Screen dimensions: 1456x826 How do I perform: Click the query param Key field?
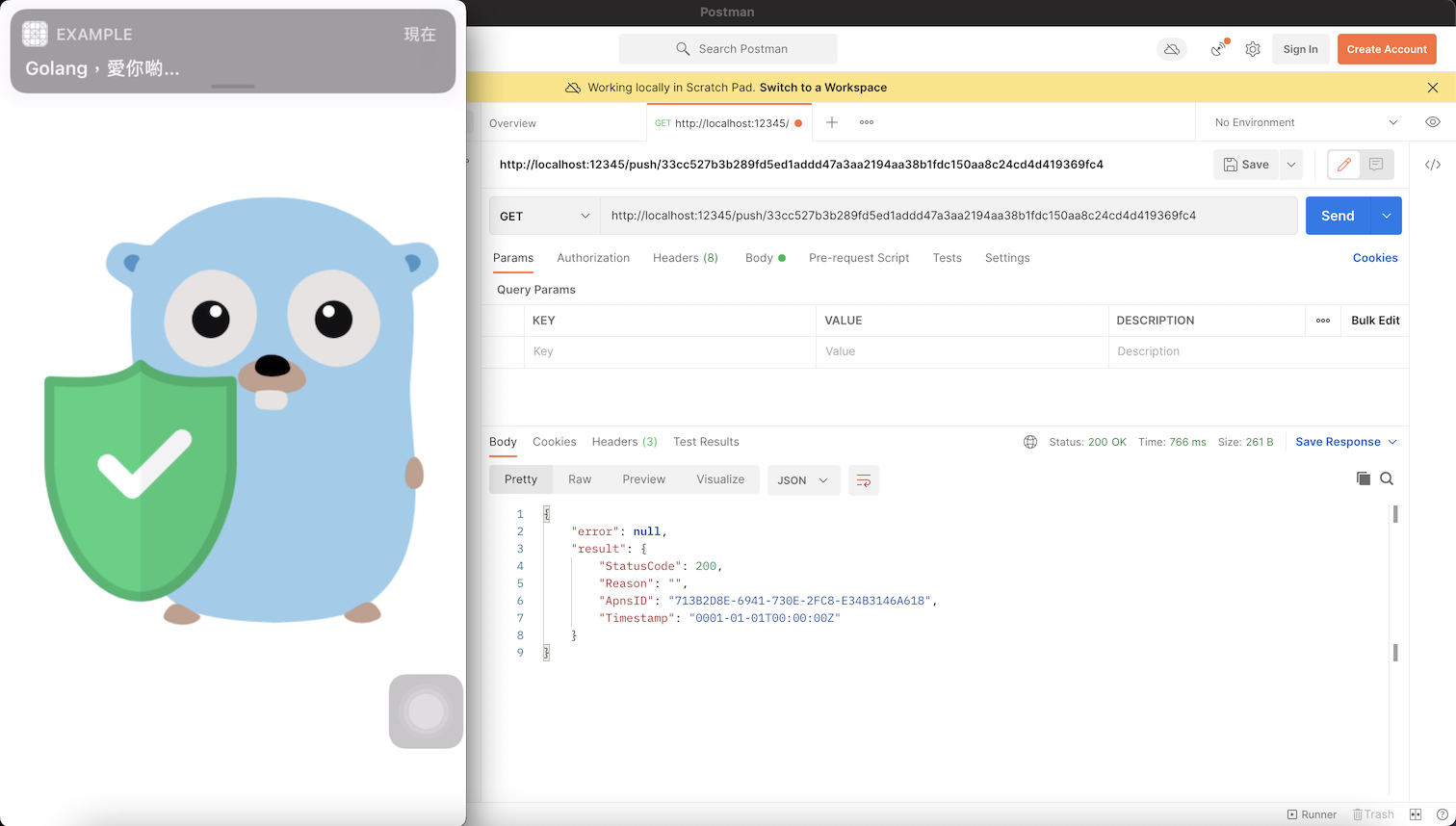[670, 351]
